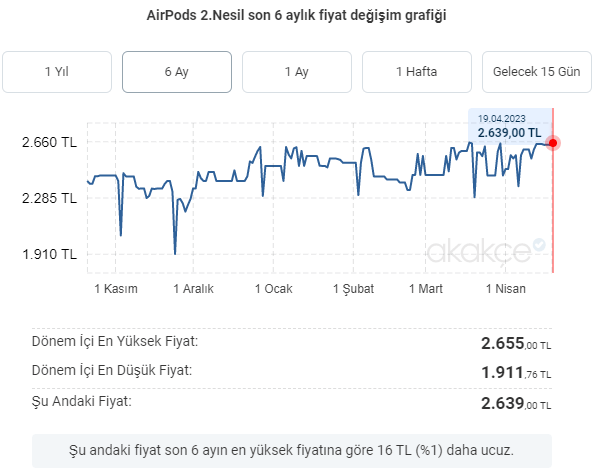Click the lowest price value 1.911,76 TL
The width and height of the screenshot is (609, 468).
tap(516, 373)
